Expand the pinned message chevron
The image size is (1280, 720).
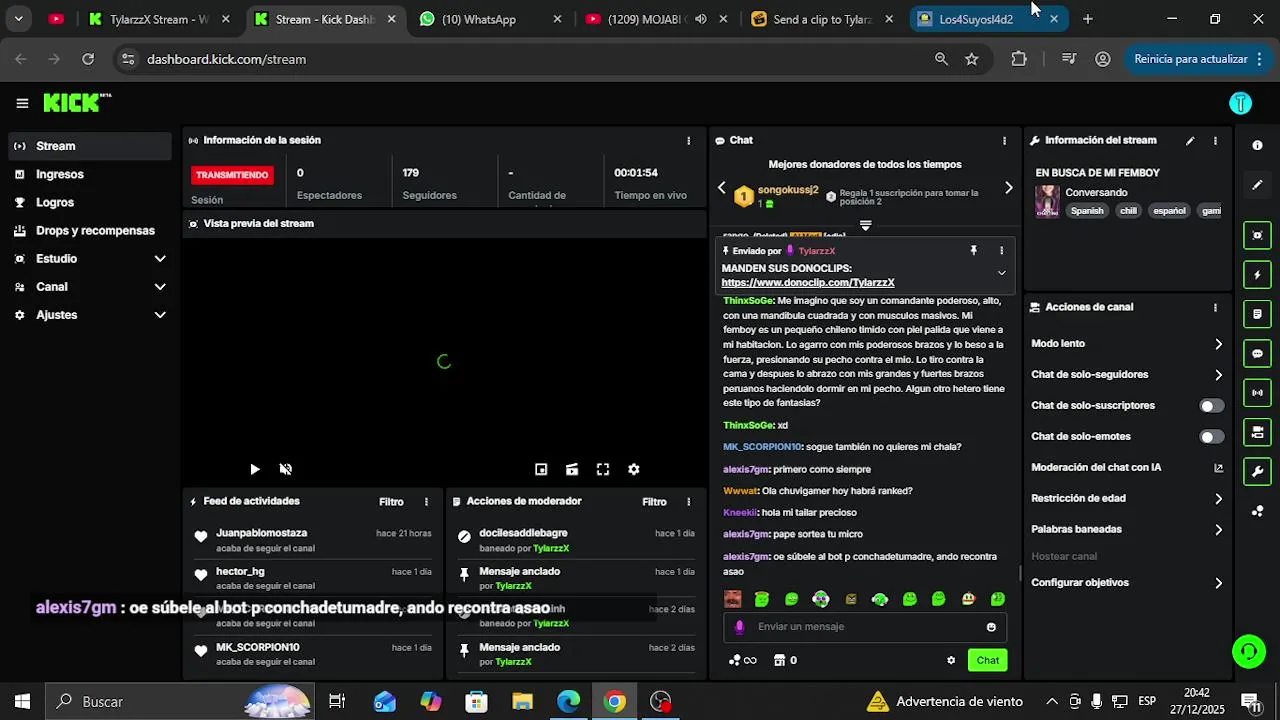1001,273
